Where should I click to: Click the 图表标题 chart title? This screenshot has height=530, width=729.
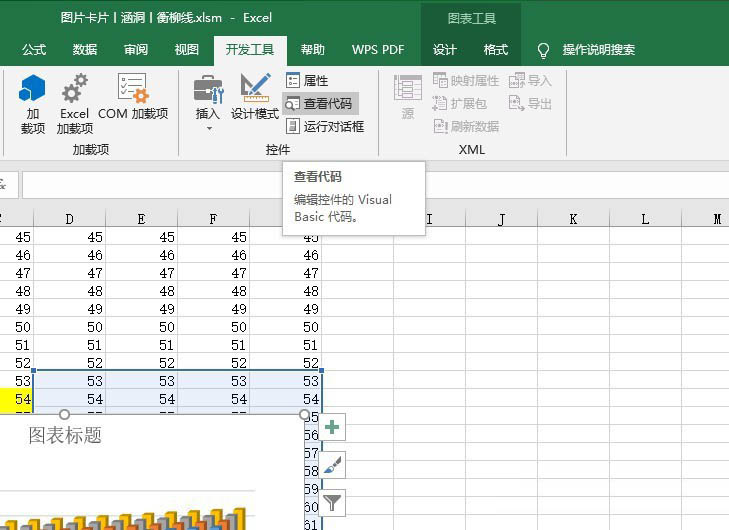point(65,436)
